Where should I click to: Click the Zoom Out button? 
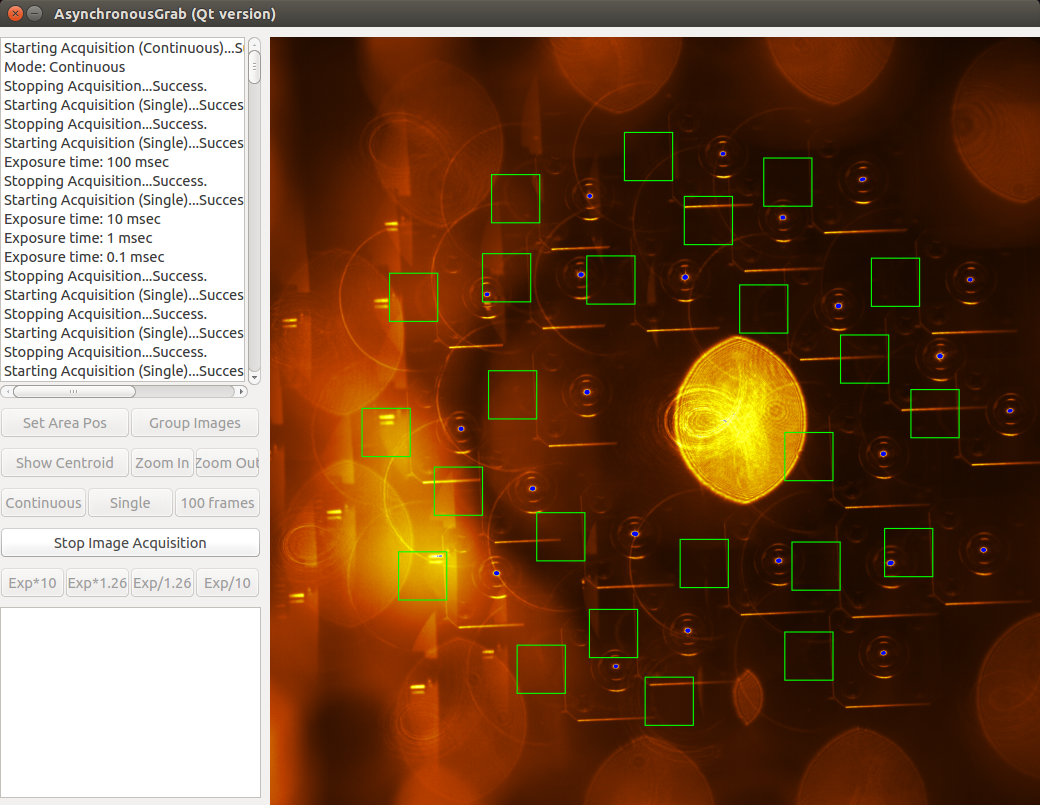click(227, 463)
